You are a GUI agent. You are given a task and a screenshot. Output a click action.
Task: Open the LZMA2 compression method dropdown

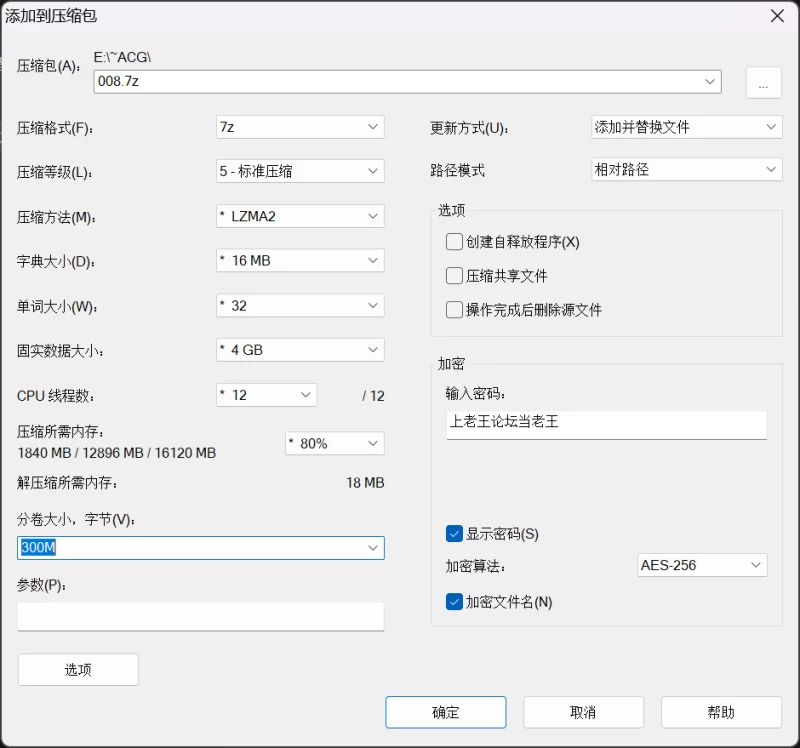pyautogui.click(x=300, y=216)
